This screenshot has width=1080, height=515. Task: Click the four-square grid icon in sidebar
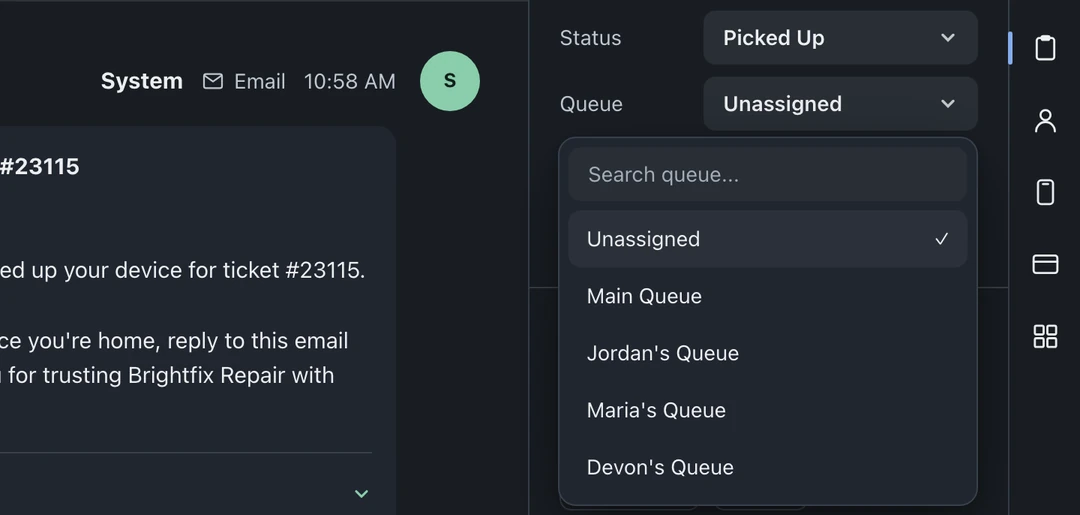point(1045,337)
